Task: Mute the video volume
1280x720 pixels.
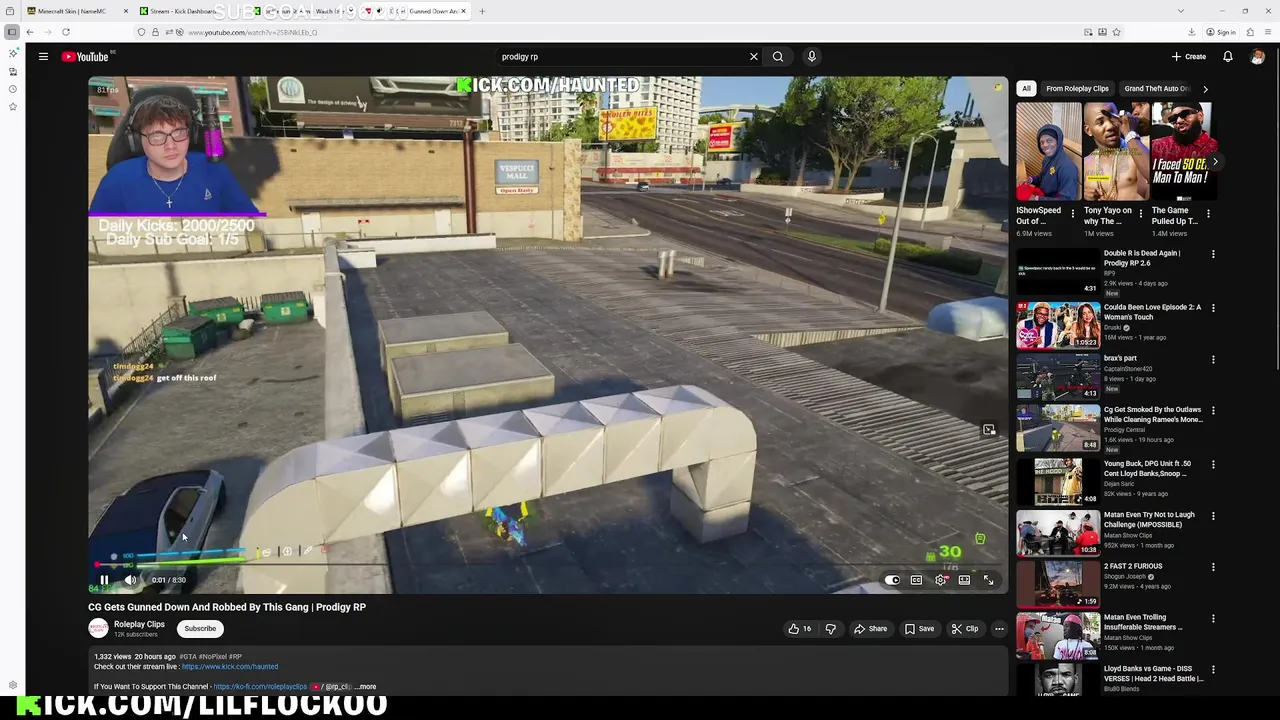Action: point(130,580)
